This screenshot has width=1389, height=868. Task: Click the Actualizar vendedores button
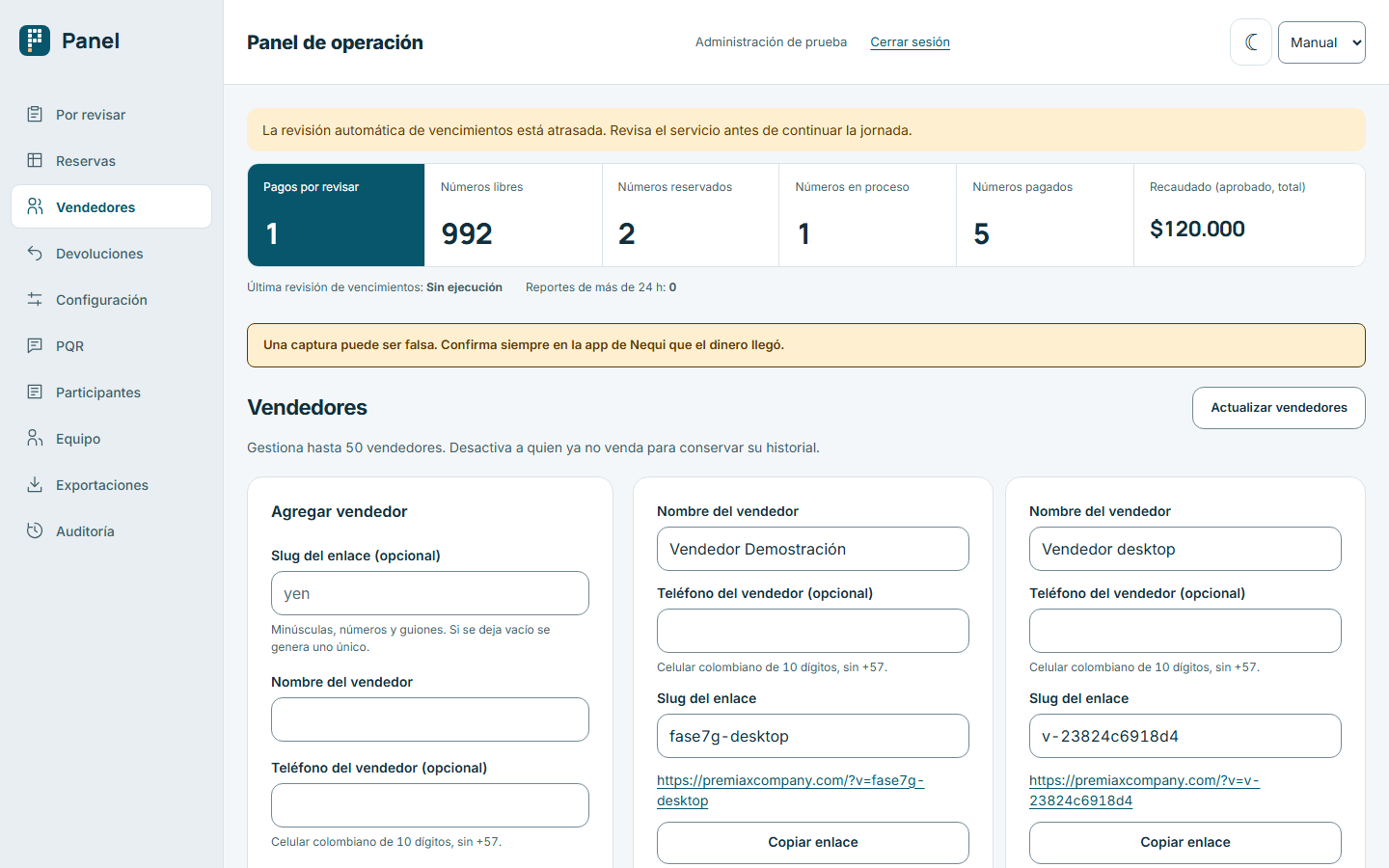click(1278, 408)
